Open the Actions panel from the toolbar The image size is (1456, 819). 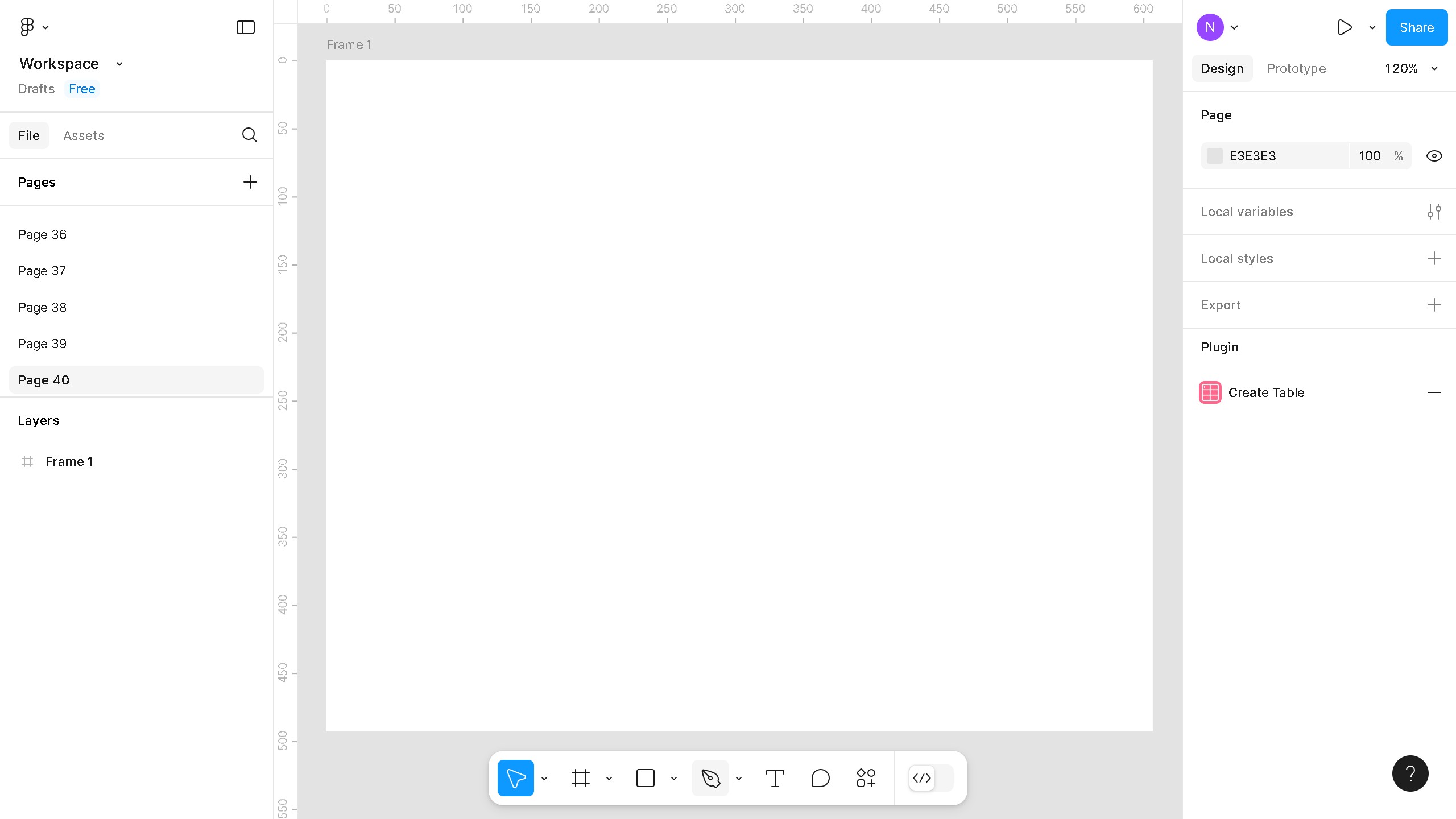click(x=864, y=778)
